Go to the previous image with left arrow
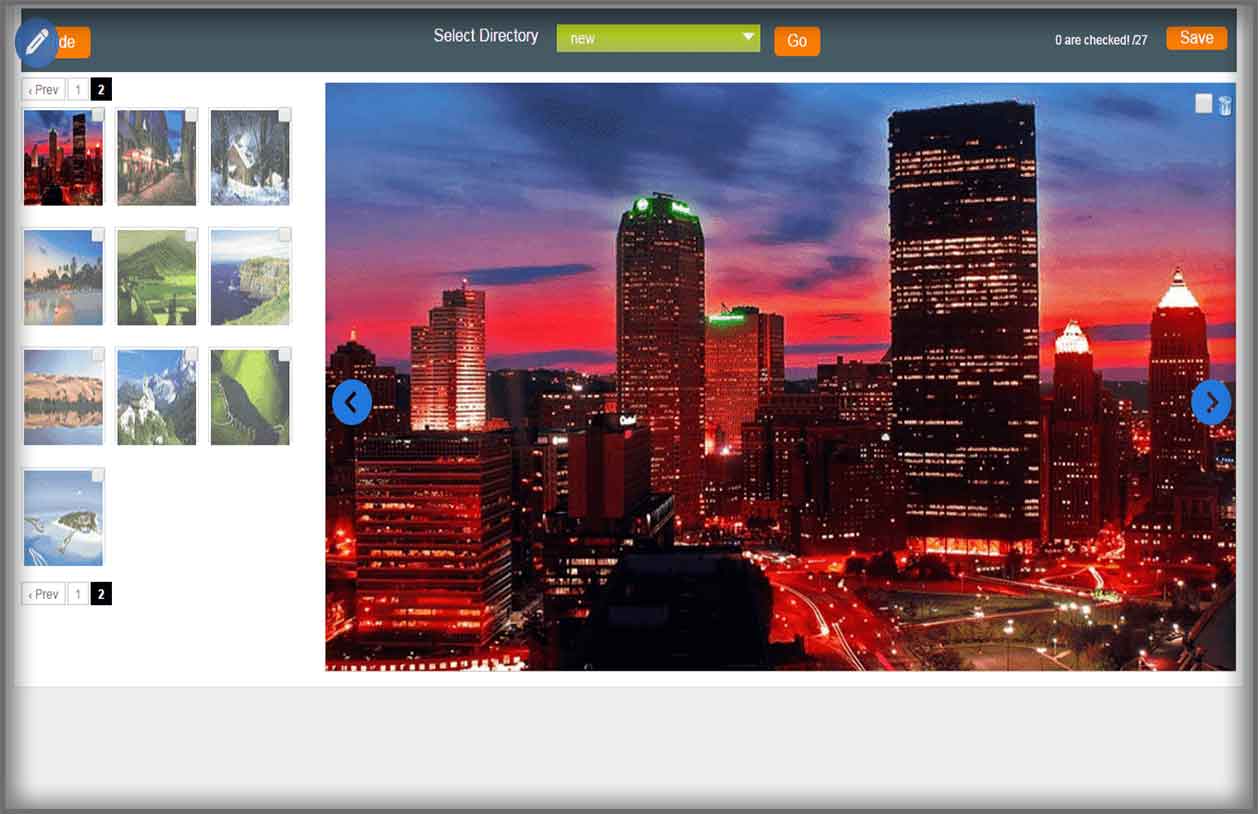1258x814 pixels. (x=352, y=402)
